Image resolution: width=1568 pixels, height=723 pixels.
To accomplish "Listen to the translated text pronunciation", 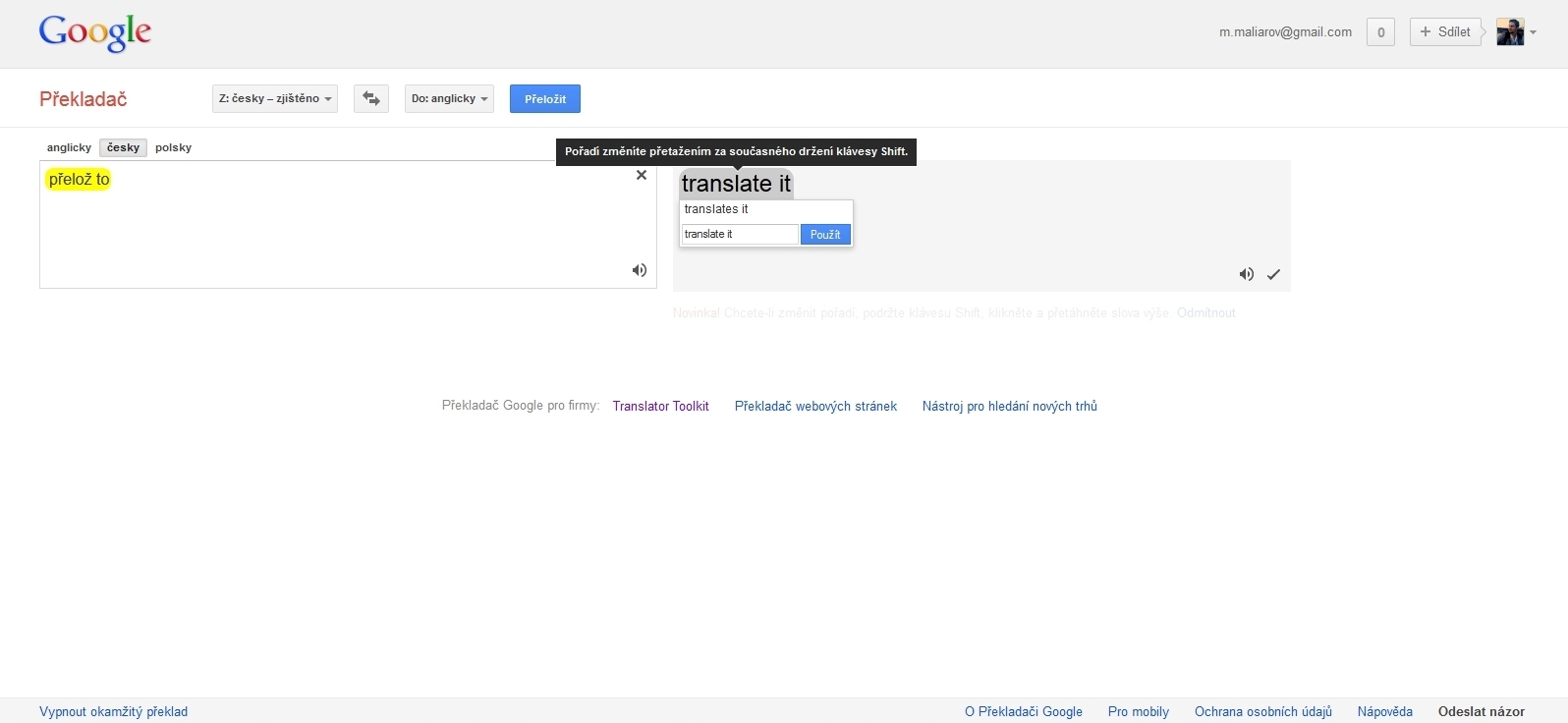I will point(1247,274).
